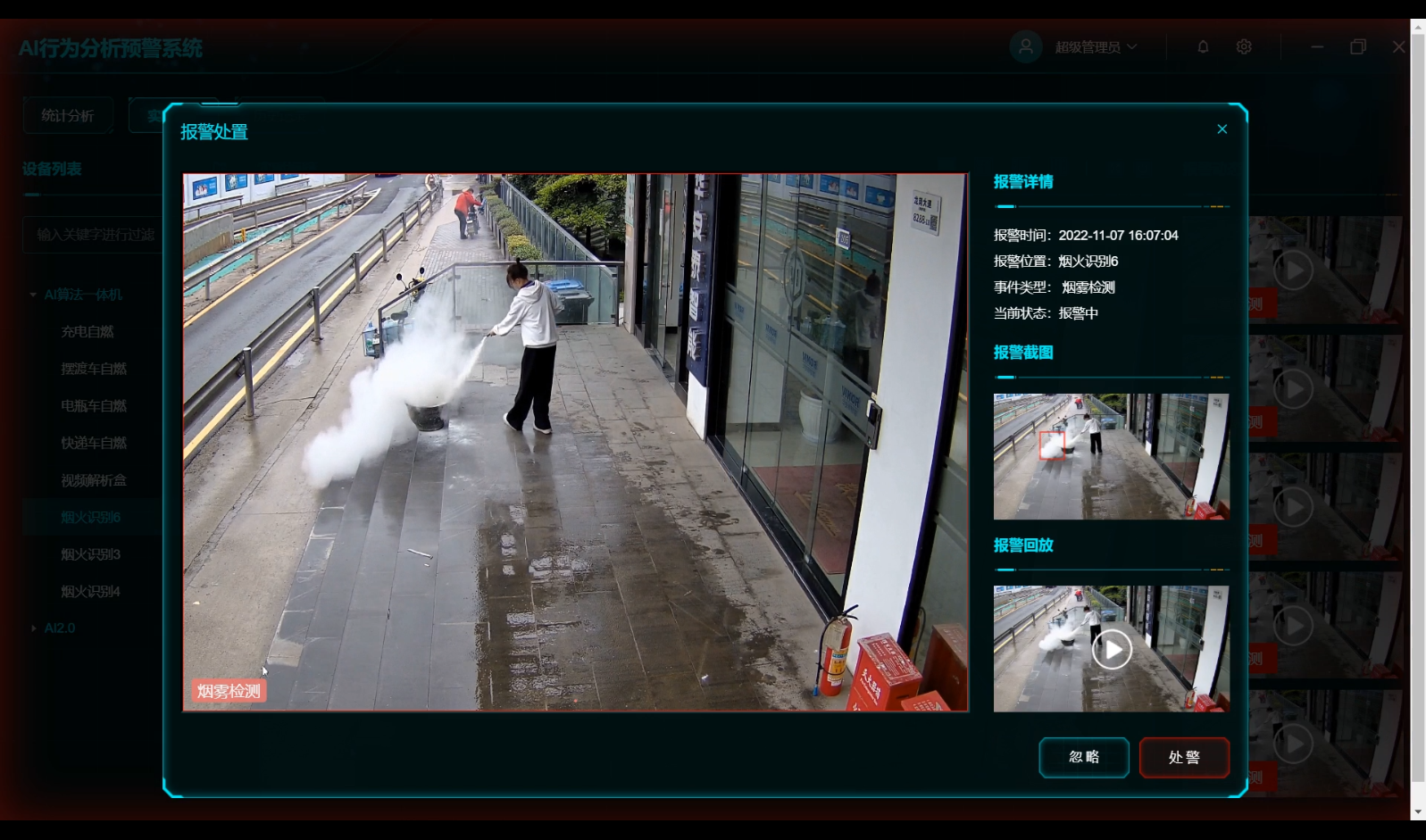
Task: Select 充电自燃 in device list
Action: tap(88, 332)
